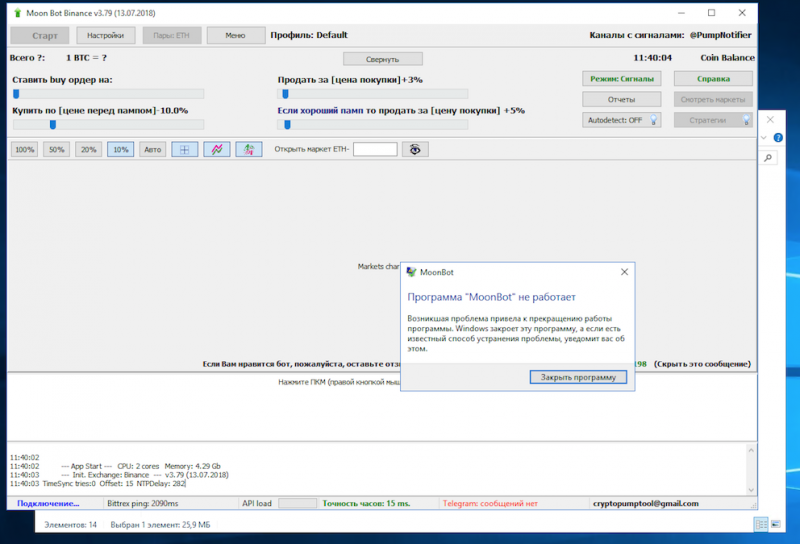Click the lightbulb on Стратегии button

746,120
